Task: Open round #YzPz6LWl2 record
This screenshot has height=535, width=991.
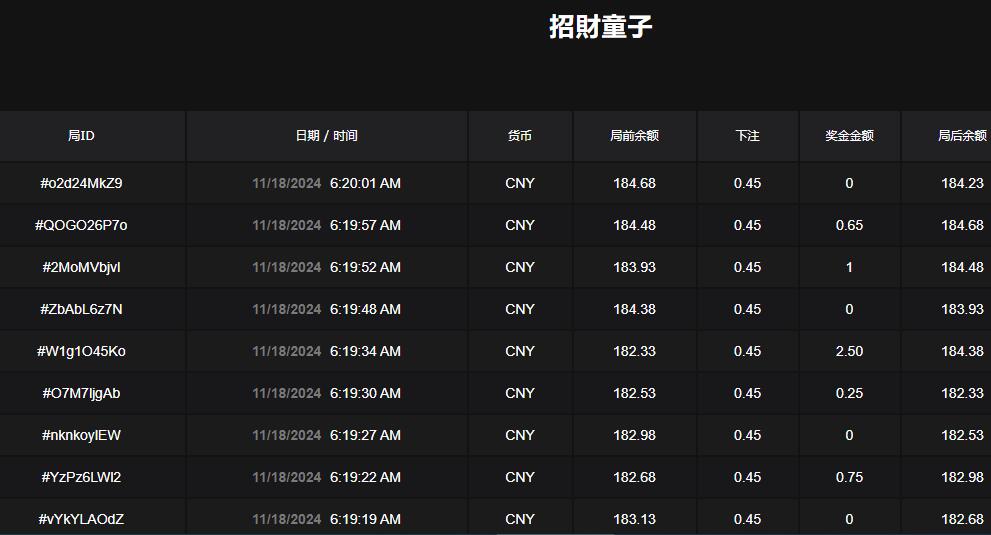Action: pyautogui.click(x=81, y=477)
